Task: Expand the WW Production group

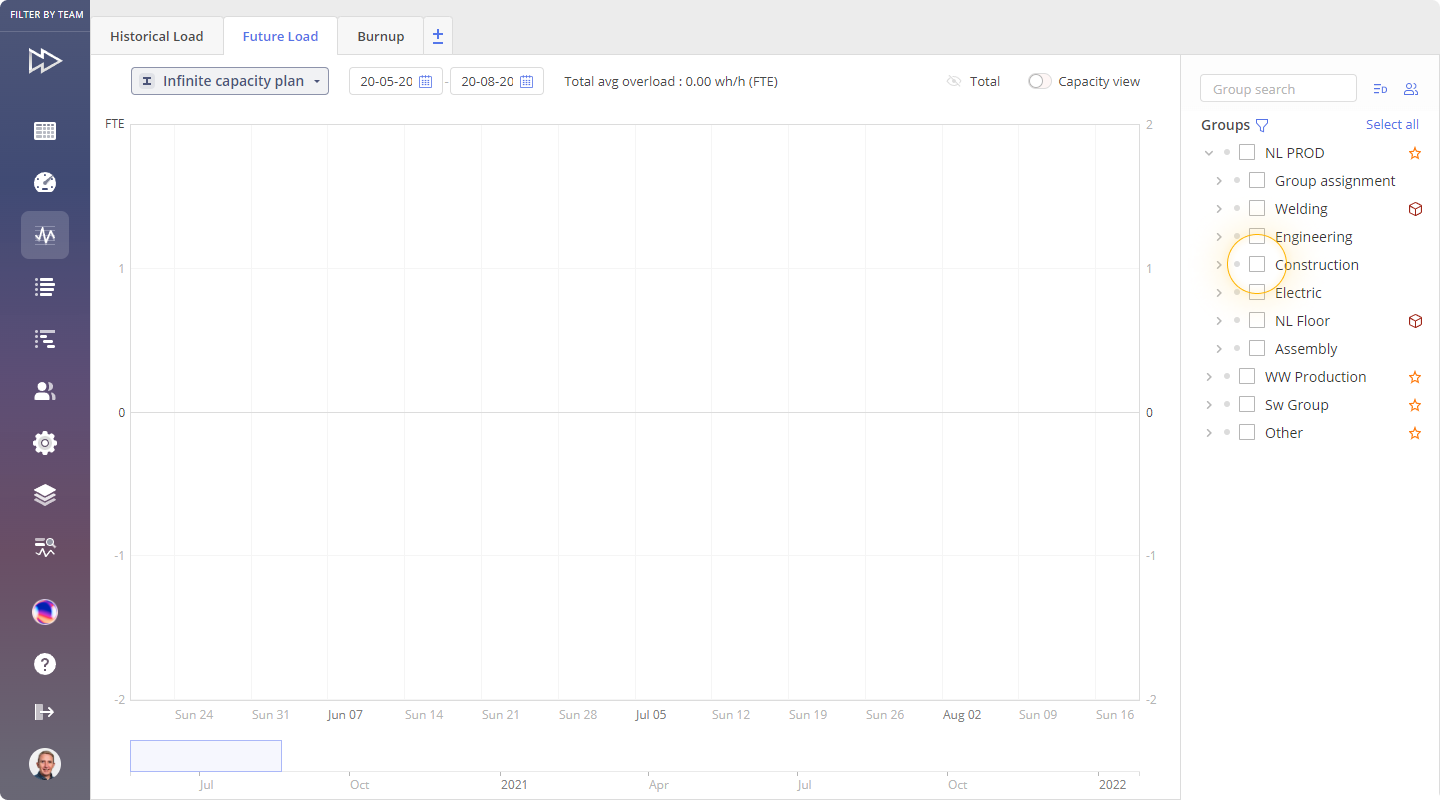Action: 1209,377
